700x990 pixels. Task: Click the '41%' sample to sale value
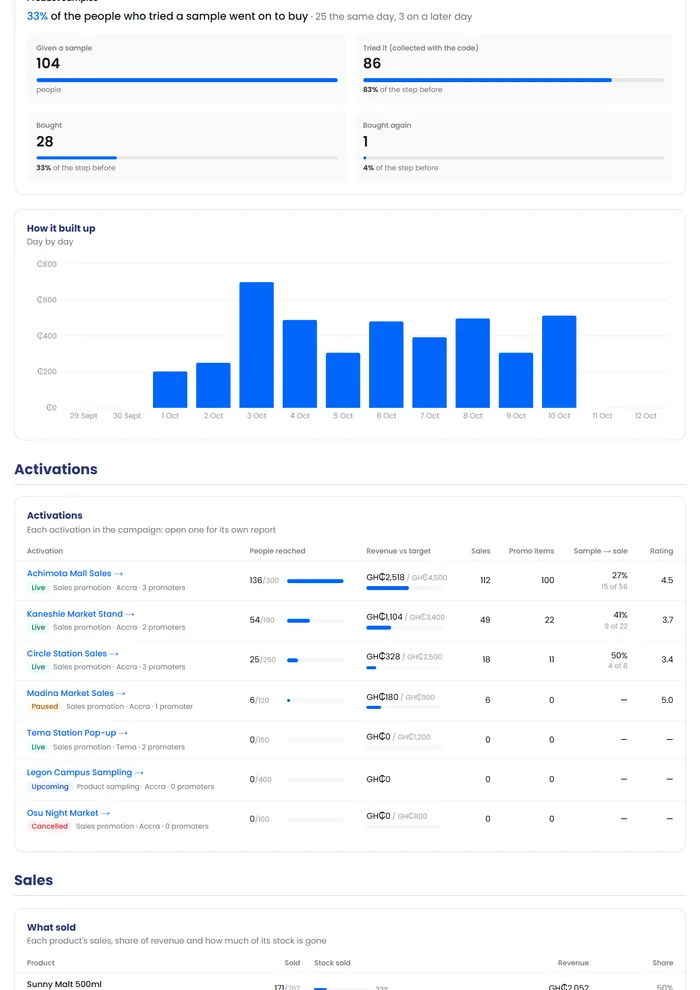tap(620, 615)
